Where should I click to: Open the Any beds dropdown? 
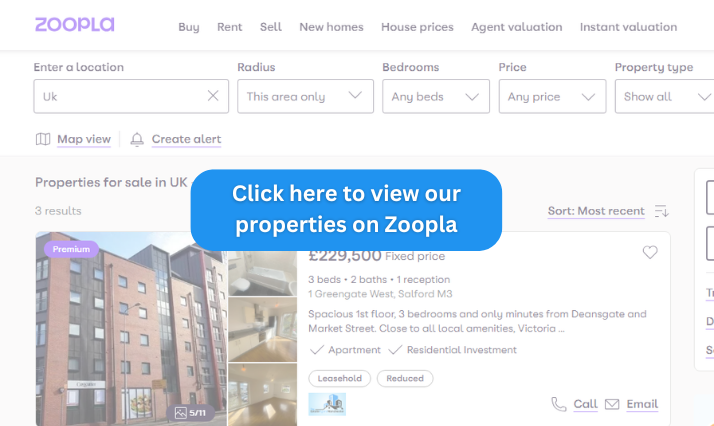[436, 96]
